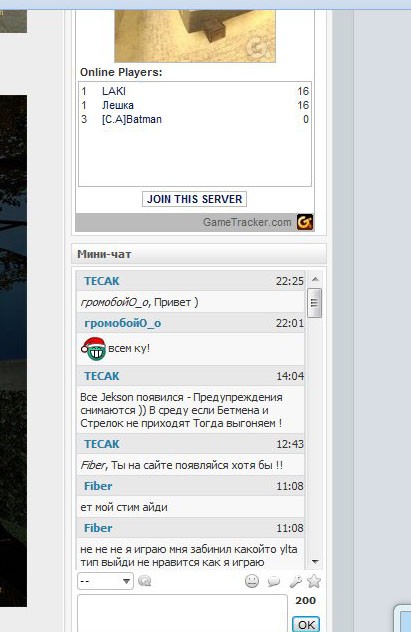
Task: Focus the chat message input field
Action: point(182,613)
